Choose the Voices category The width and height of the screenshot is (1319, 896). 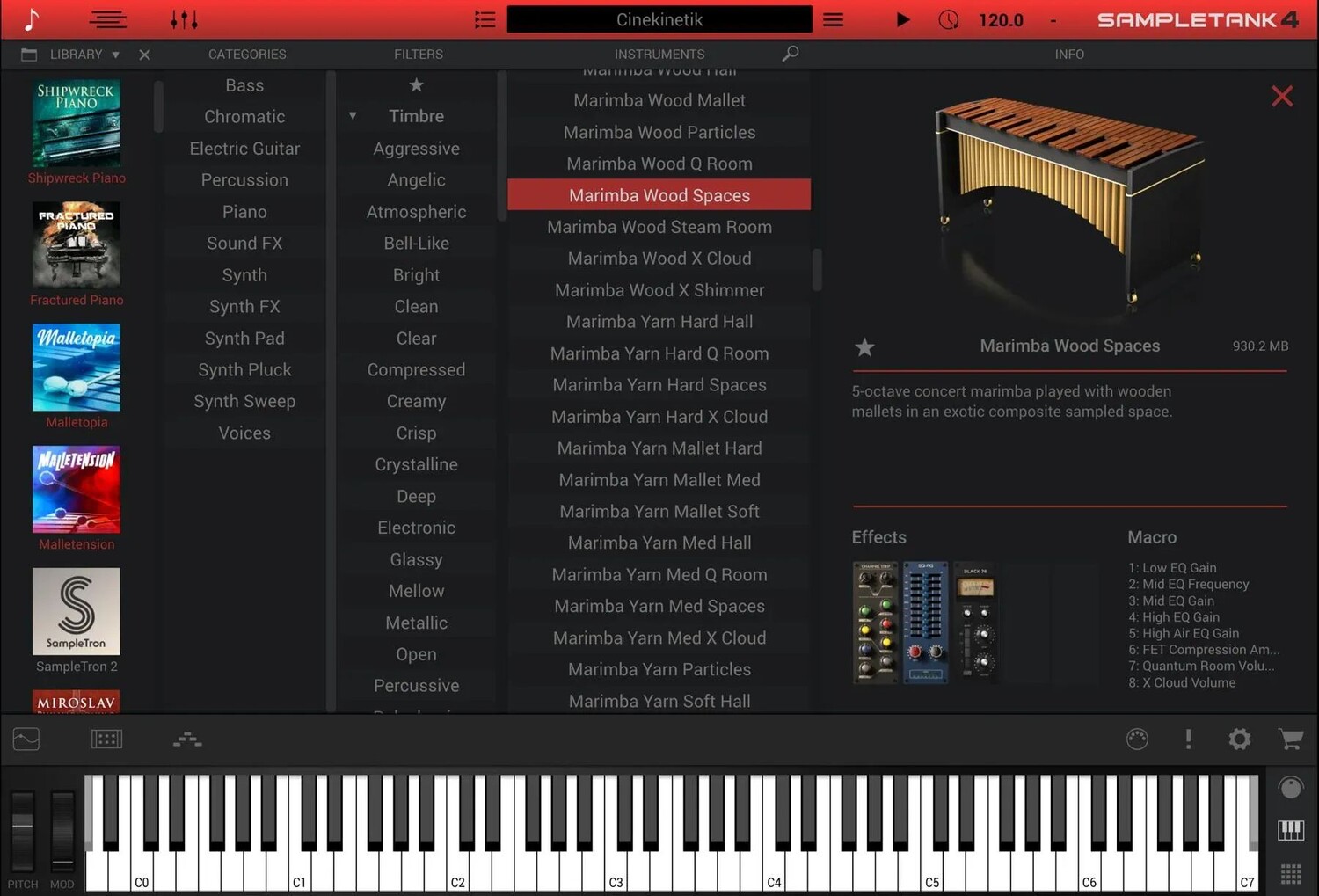[244, 433]
